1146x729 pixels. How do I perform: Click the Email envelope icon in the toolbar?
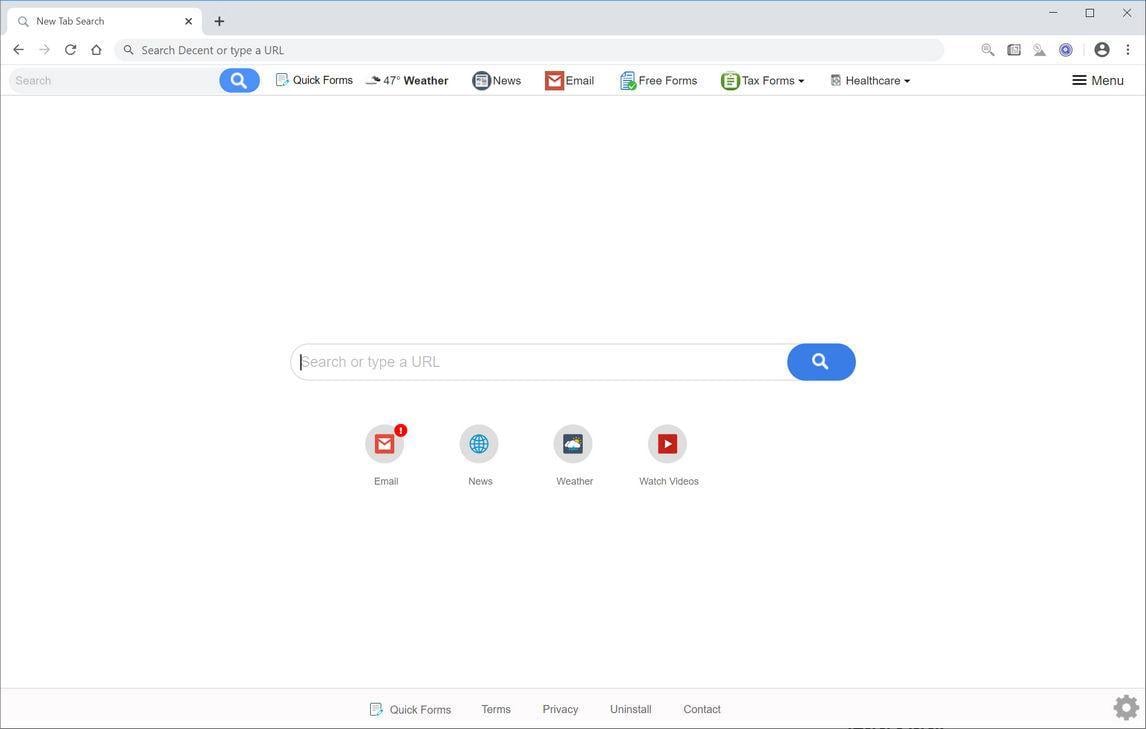pyautogui.click(x=556, y=80)
